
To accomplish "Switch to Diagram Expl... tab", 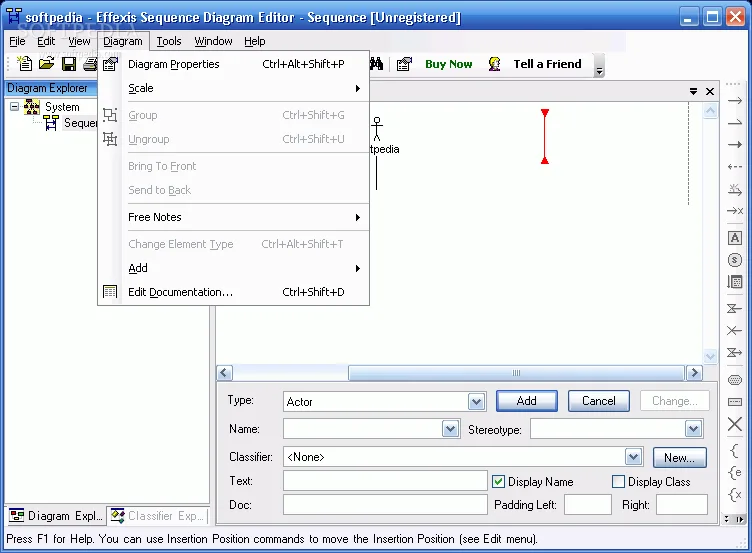I will pos(56,516).
